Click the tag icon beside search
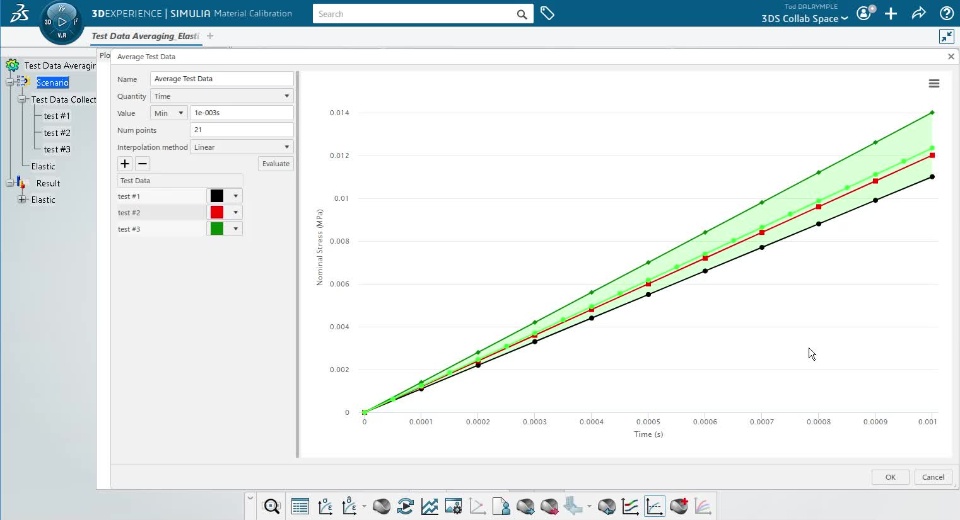The width and height of the screenshot is (960, 520). point(547,13)
